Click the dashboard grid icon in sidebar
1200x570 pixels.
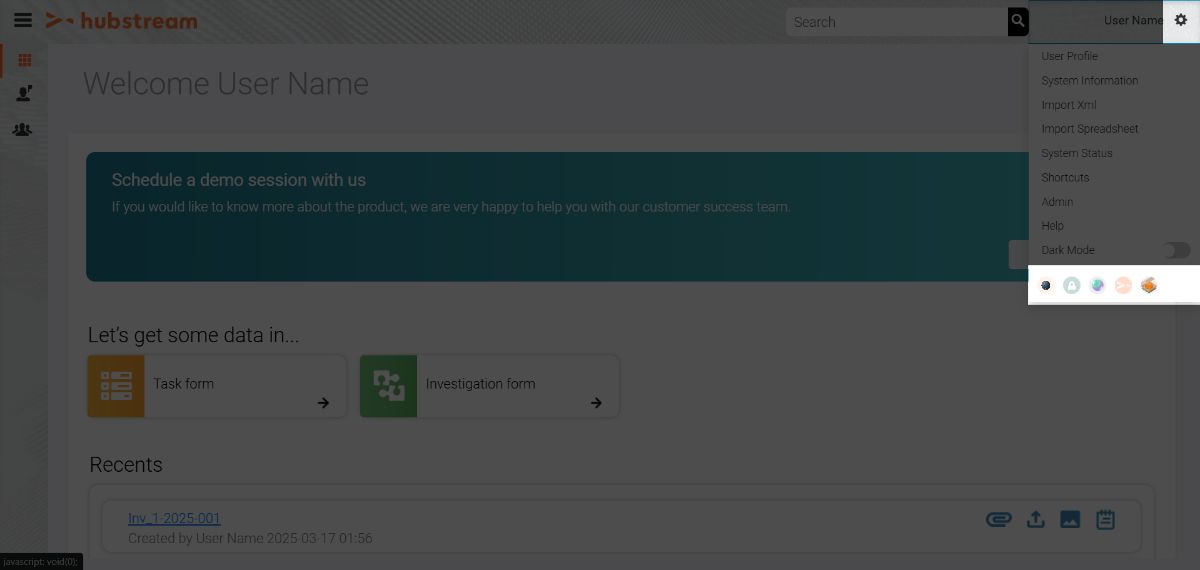coord(24,61)
